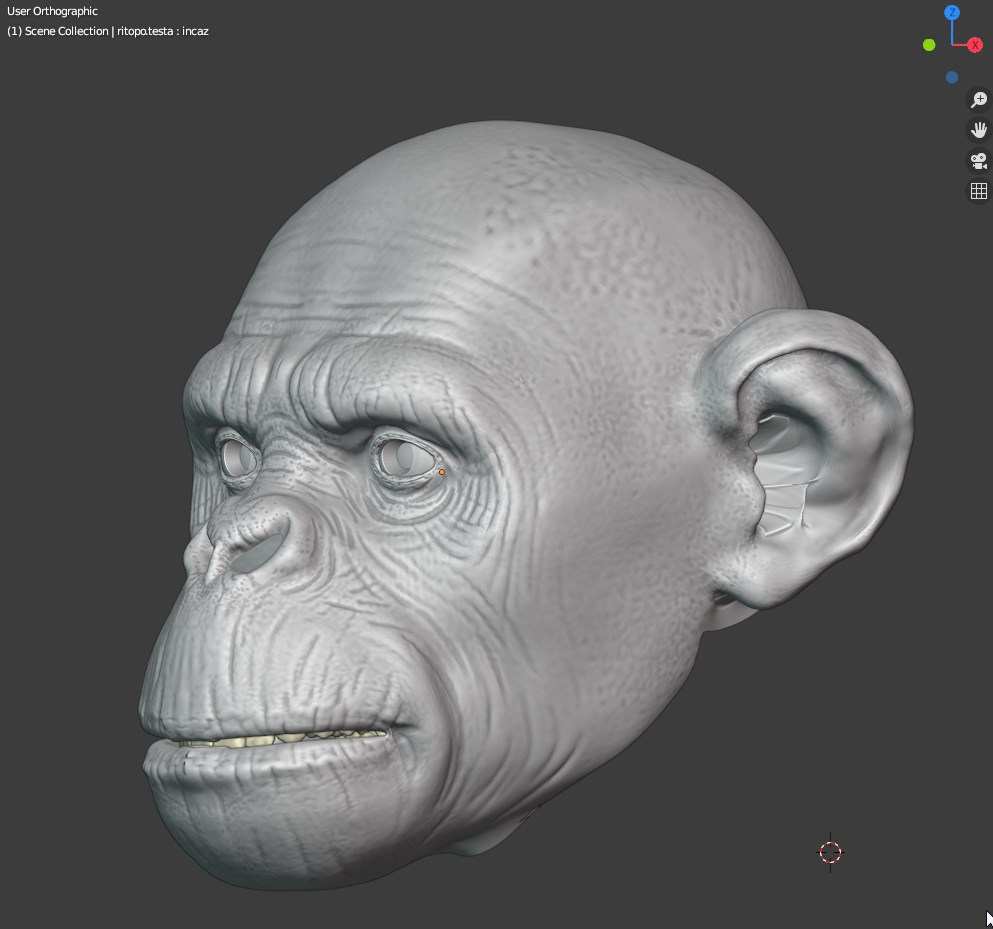Image resolution: width=993 pixels, height=929 pixels.
Task: Toggle the perspective/orthographic grid icon
Action: coord(979,191)
